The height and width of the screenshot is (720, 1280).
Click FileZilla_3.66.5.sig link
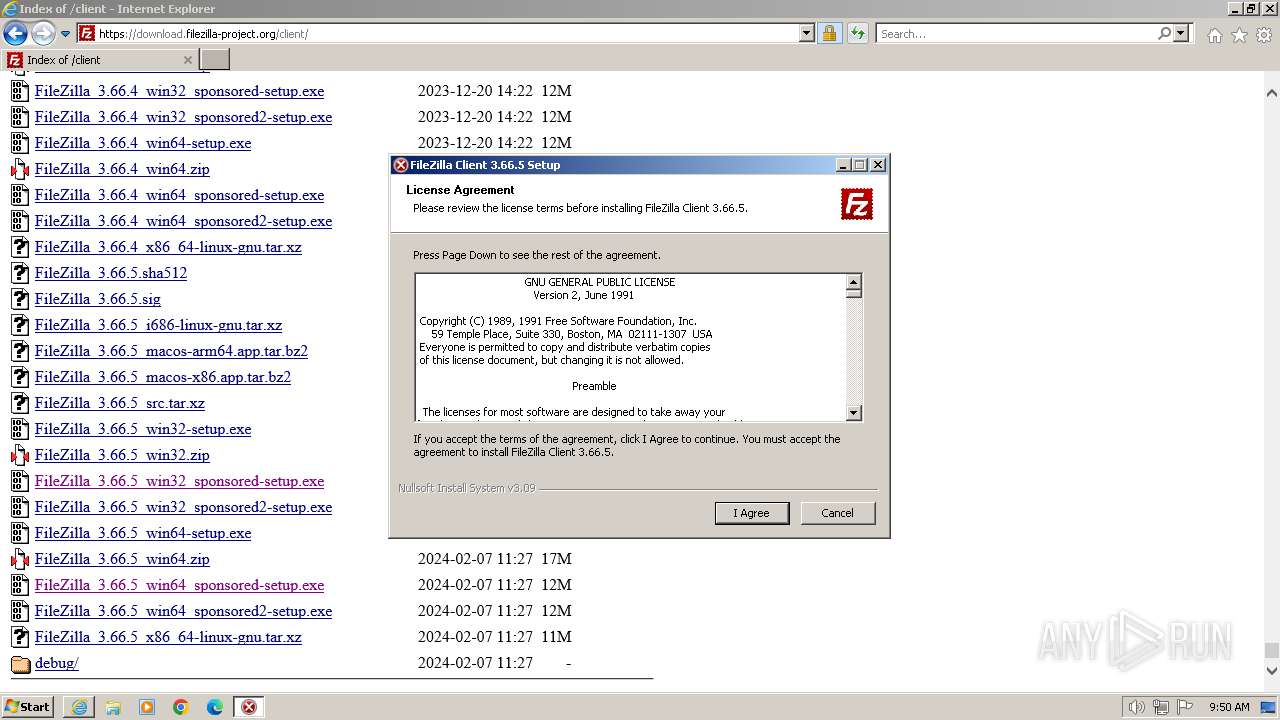[98, 299]
